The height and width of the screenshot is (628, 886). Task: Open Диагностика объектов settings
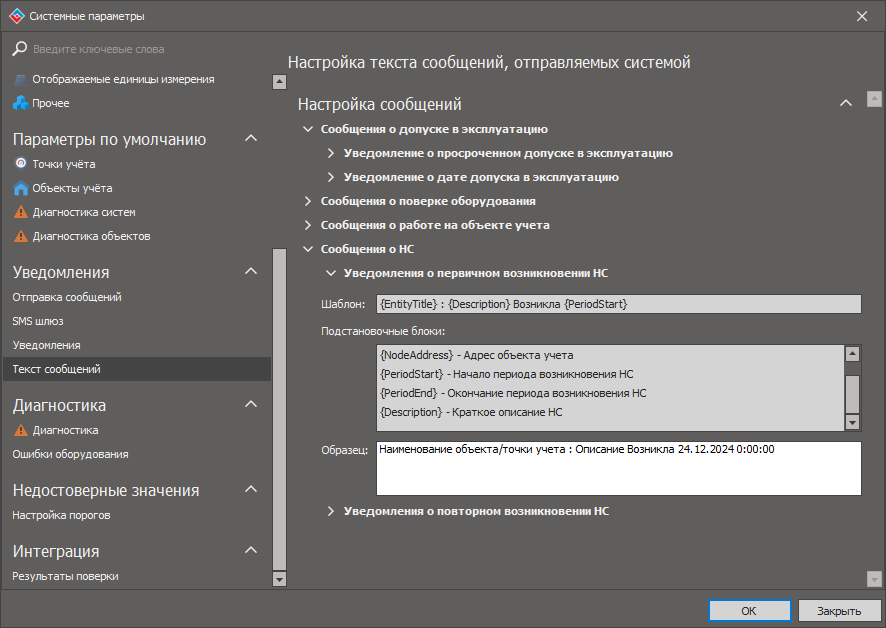point(92,236)
